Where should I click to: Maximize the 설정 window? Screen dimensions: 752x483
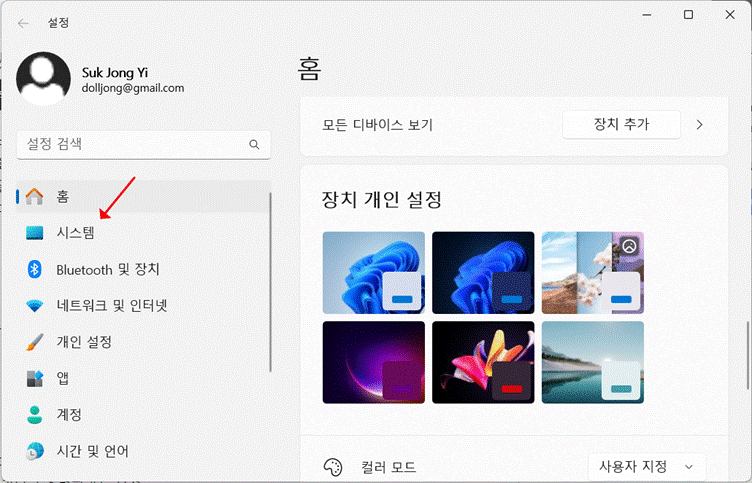(x=688, y=15)
